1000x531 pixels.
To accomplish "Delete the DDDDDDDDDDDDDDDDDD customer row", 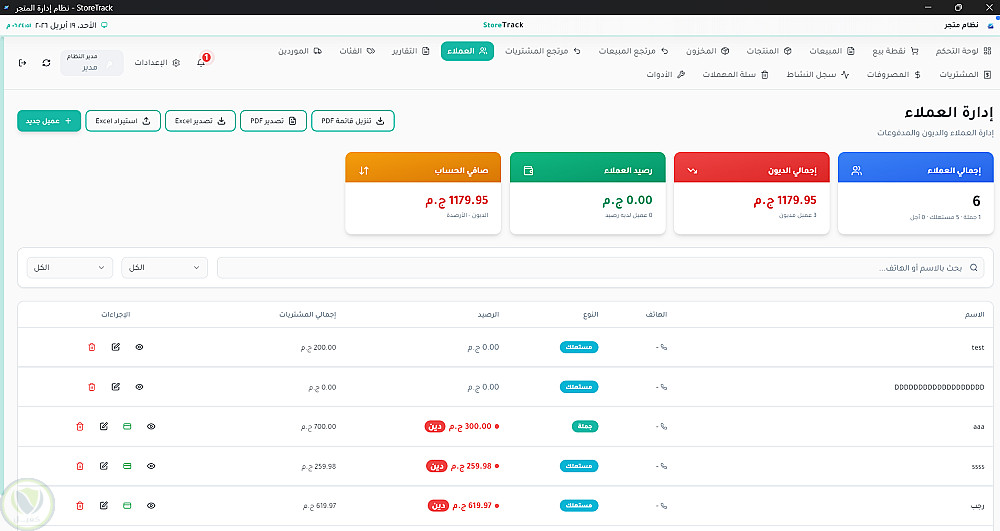I will [x=92, y=387].
